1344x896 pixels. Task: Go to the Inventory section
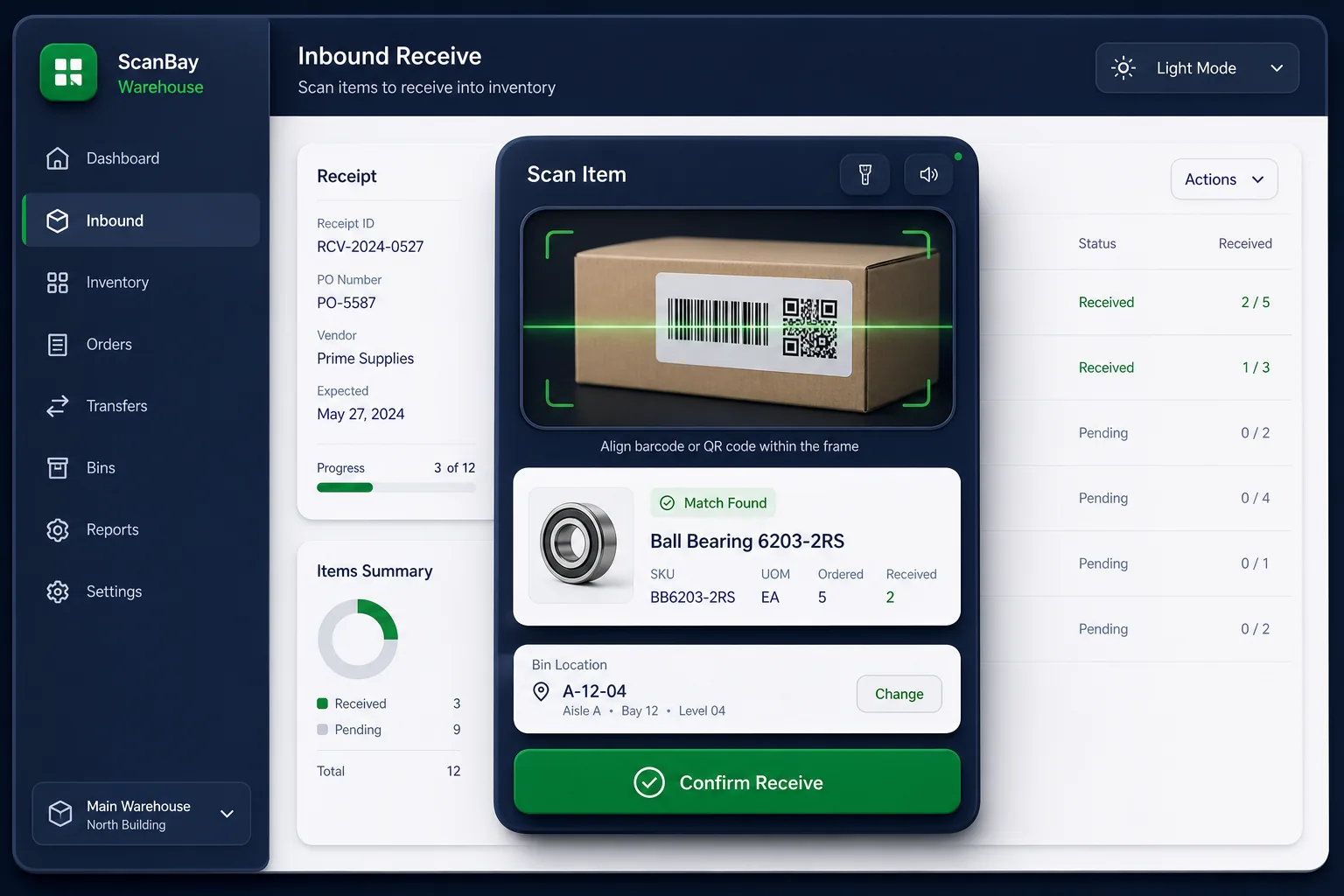[142, 283]
